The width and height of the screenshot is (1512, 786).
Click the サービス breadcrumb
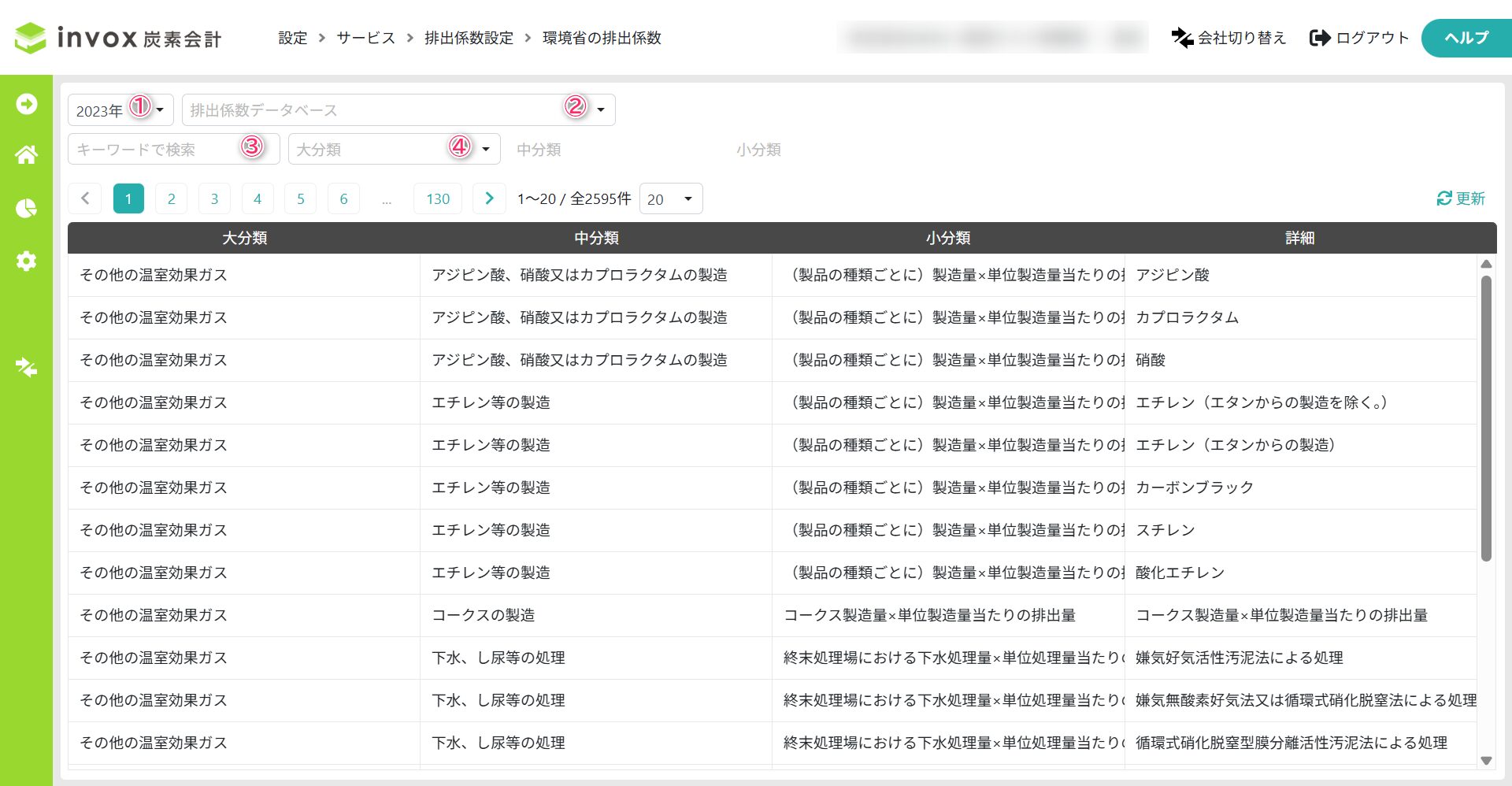pos(365,38)
